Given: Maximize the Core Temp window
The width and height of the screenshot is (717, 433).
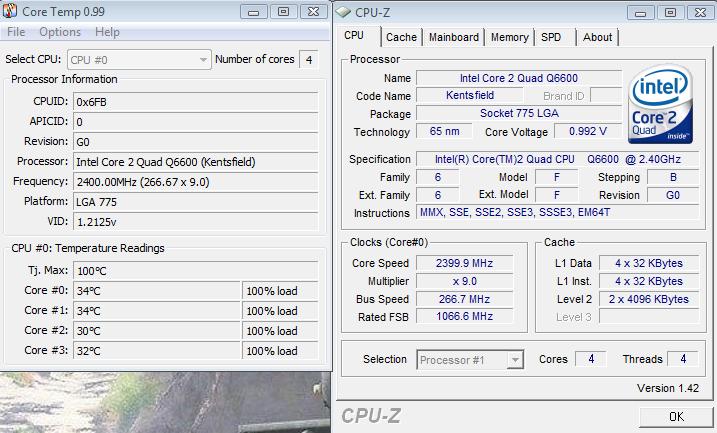Looking at the screenshot, I should coord(284,12).
